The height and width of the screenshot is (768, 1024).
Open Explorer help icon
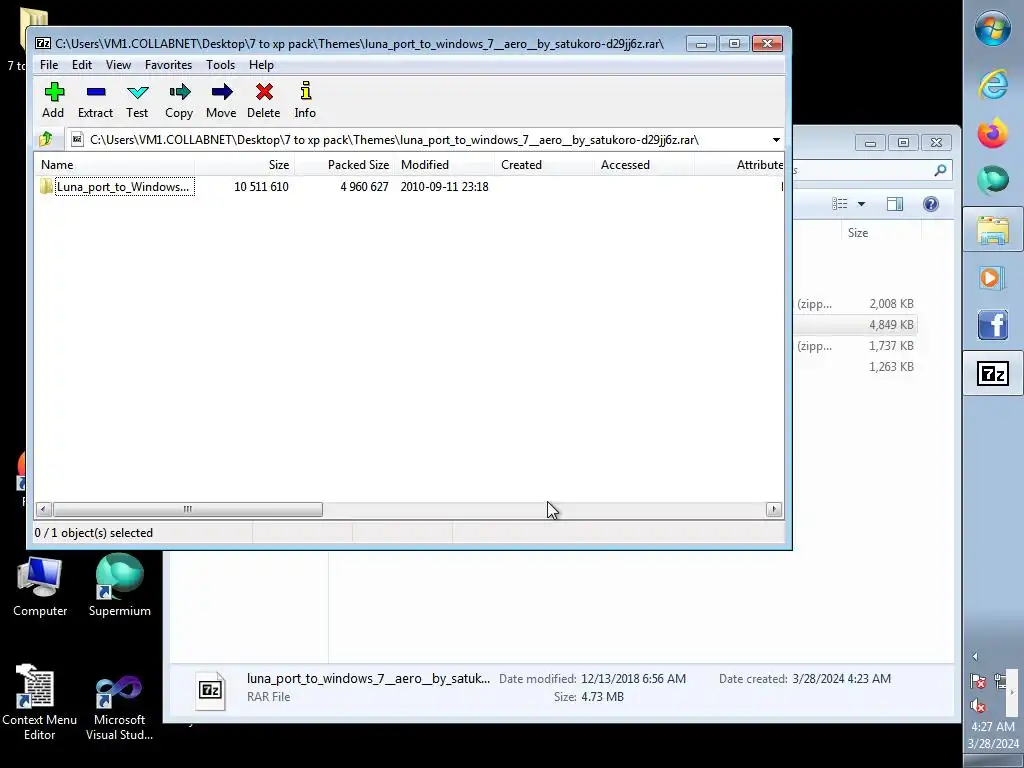point(931,204)
